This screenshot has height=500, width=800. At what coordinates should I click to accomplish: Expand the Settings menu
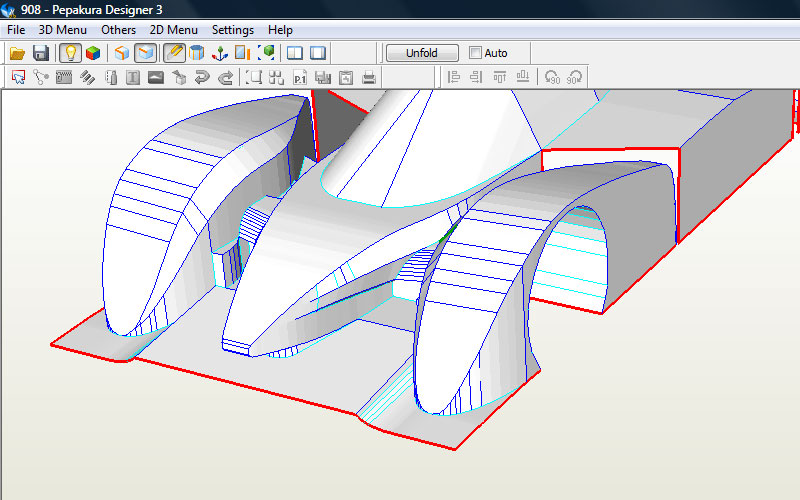[232, 30]
